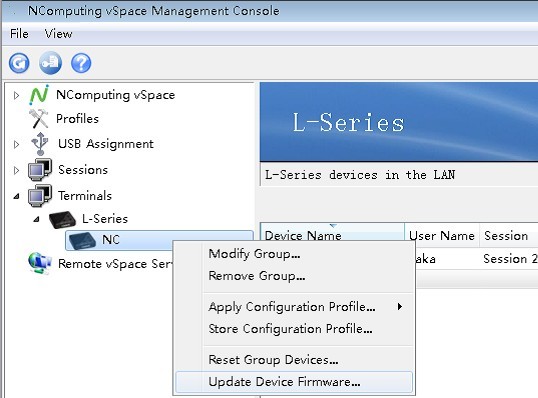538x398 pixels.
Task: Open Apply Configuration Profile submenu
Action: (294, 306)
